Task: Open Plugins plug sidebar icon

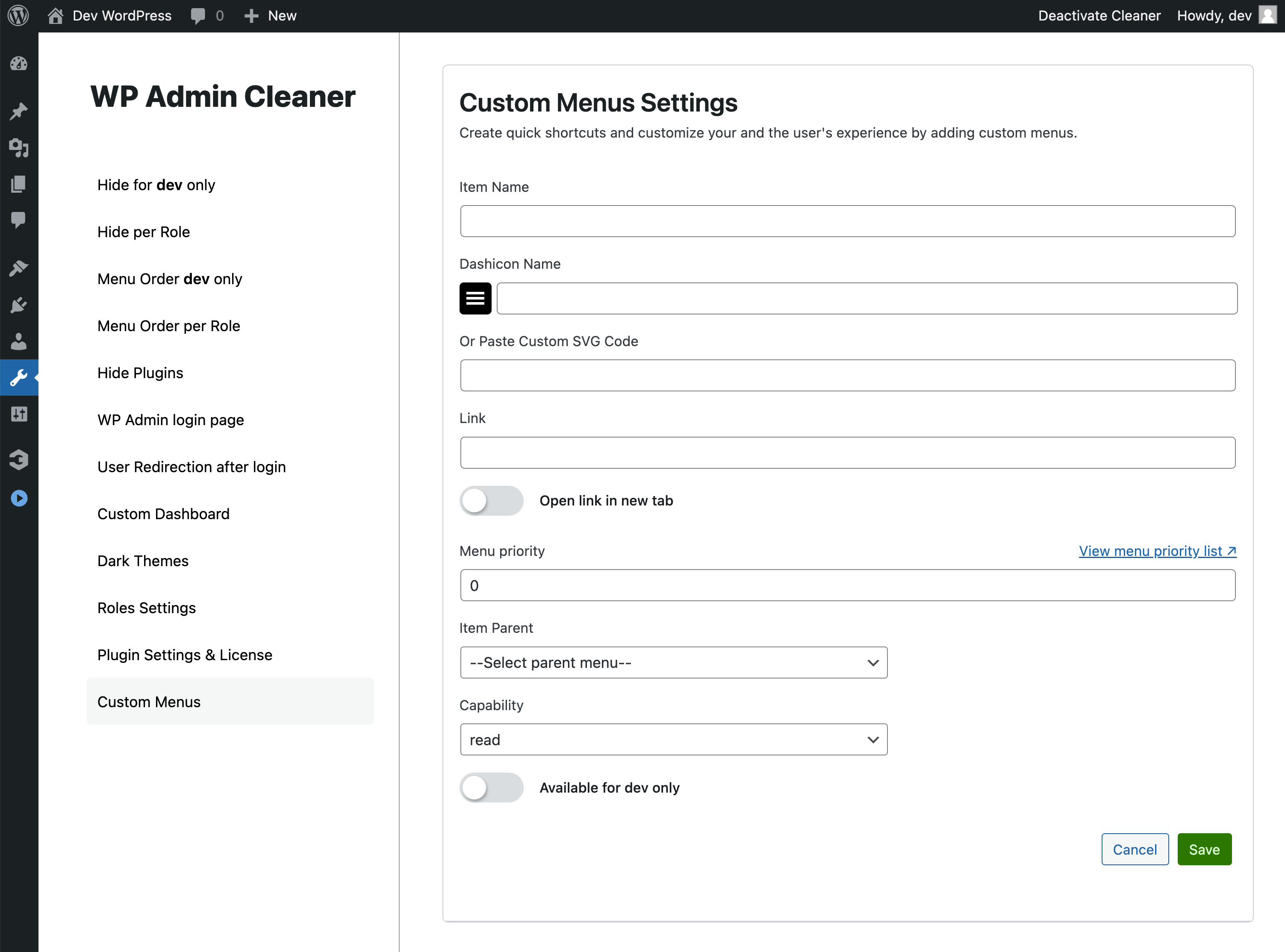Action: 19,305
